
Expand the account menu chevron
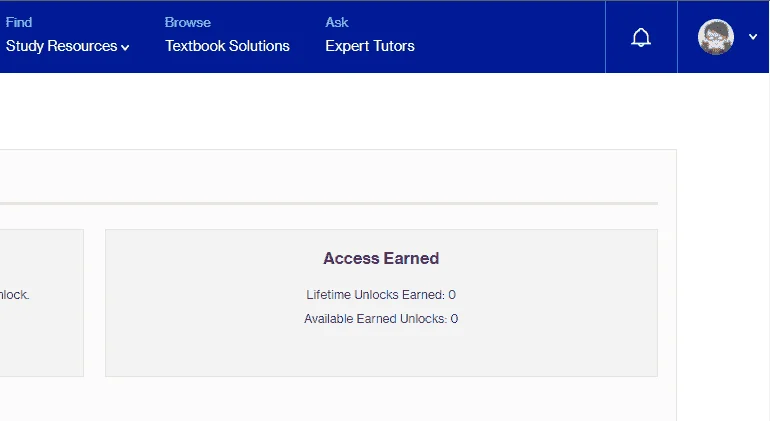tap(753, 37)
